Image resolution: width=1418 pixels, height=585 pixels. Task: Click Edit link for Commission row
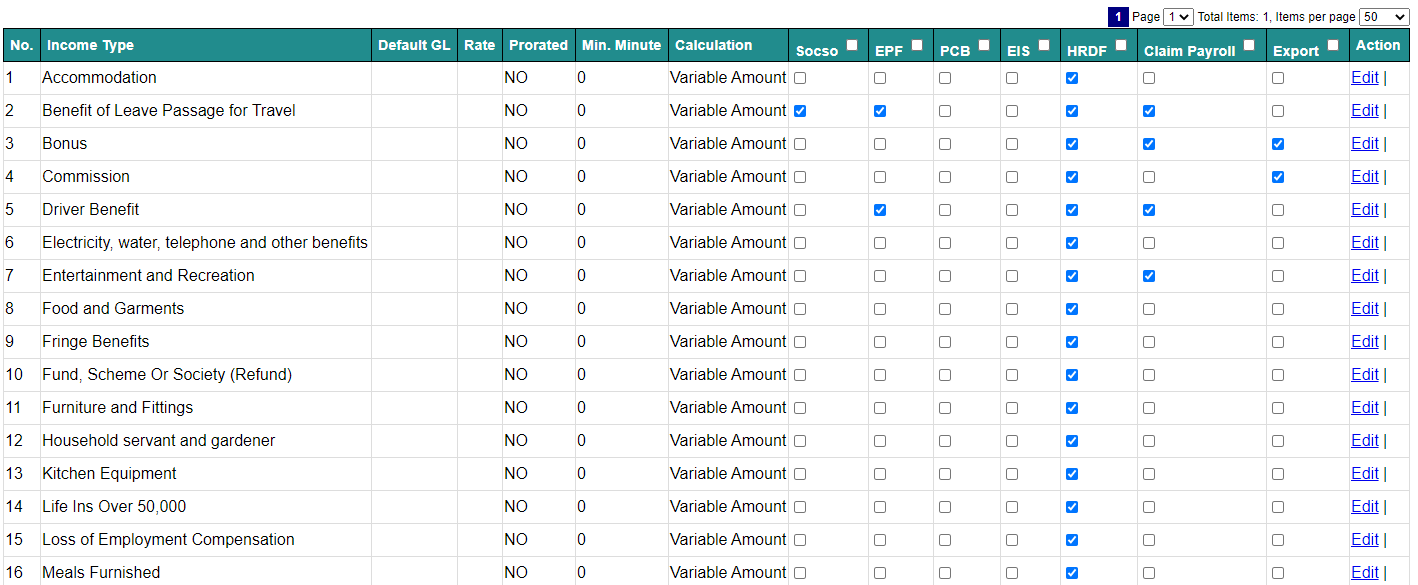(1364, 176)
